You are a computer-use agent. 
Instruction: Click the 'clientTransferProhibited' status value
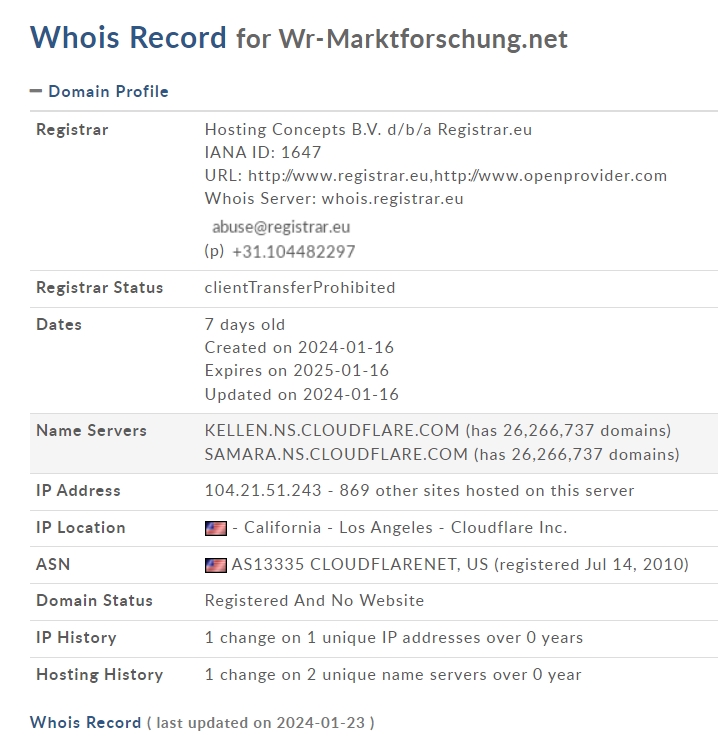(300, 287)
